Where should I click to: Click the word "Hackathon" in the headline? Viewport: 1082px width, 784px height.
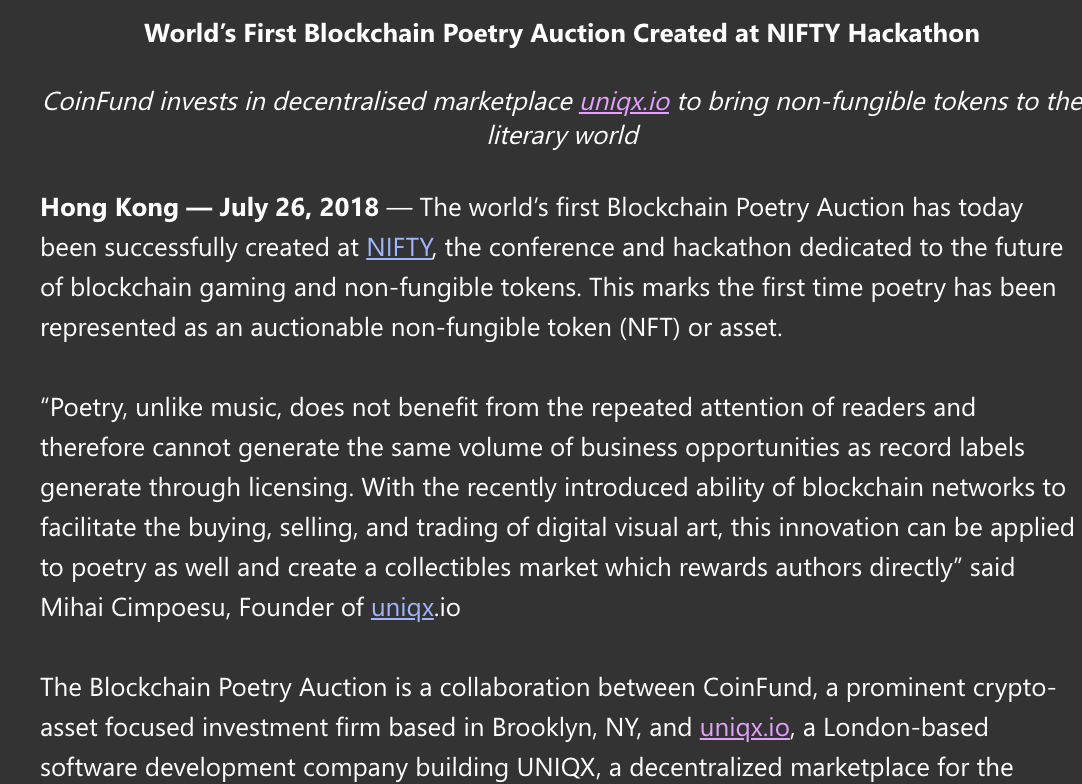click(913, 34)
